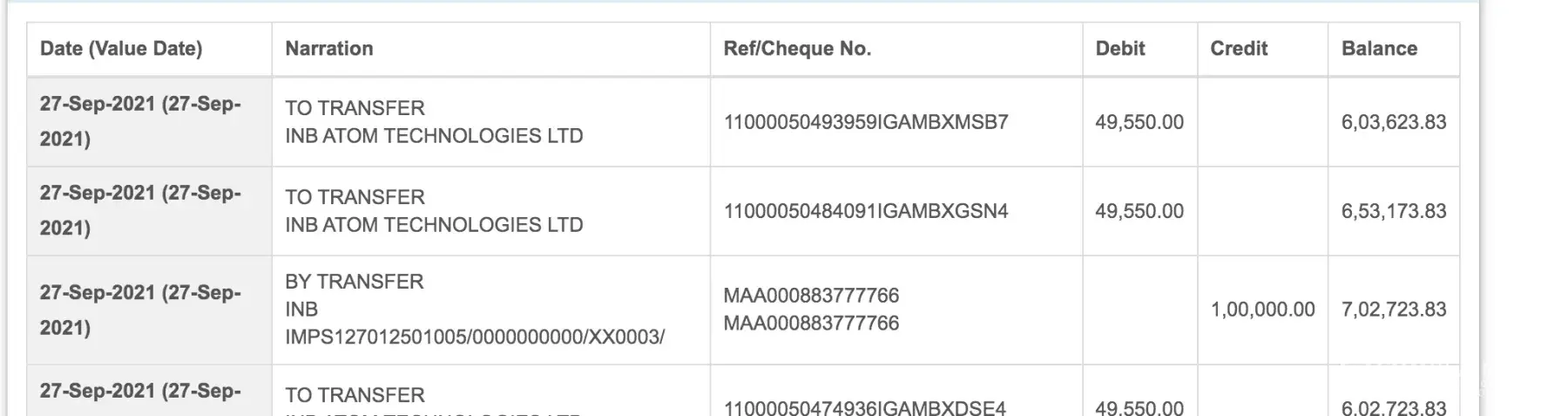The height and width of the screenshot is (416, 1568).
Task: Select the Balance column header
Action: 1379,49
